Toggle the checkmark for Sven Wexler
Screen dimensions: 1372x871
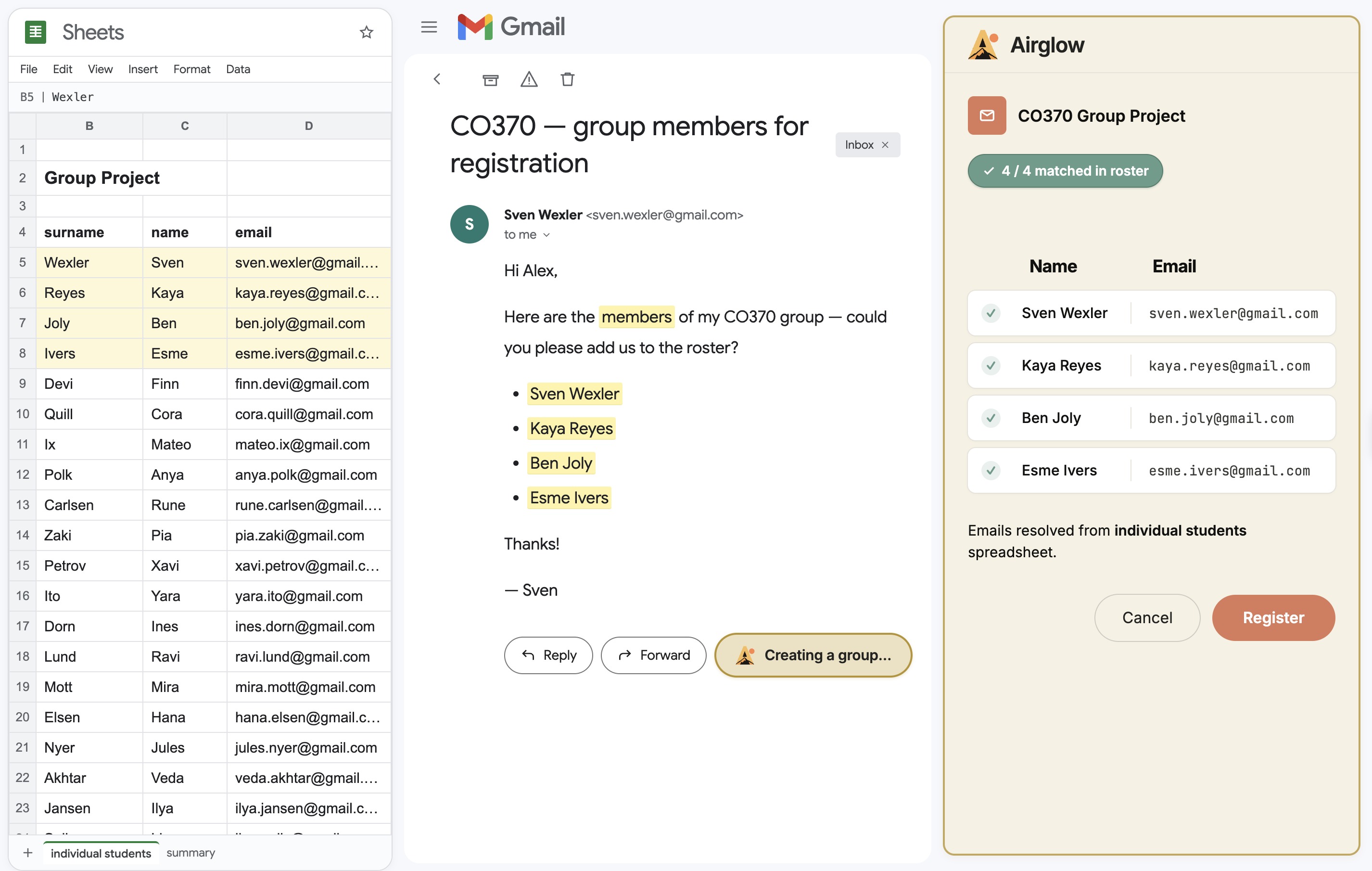tap(991, 313)
